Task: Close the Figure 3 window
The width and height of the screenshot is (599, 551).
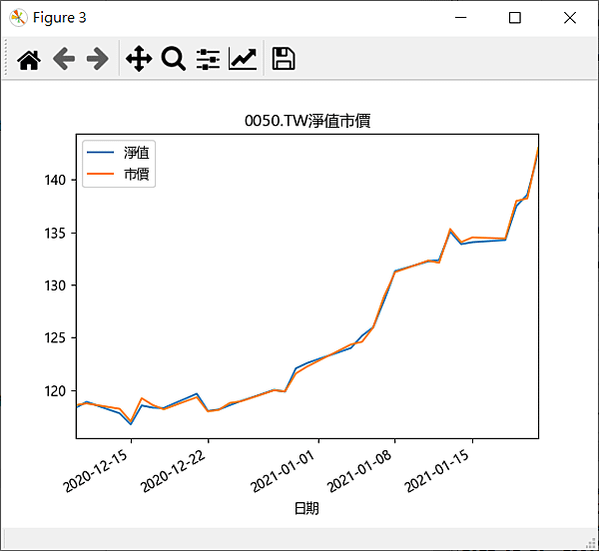Action: (x=570, y=18)
